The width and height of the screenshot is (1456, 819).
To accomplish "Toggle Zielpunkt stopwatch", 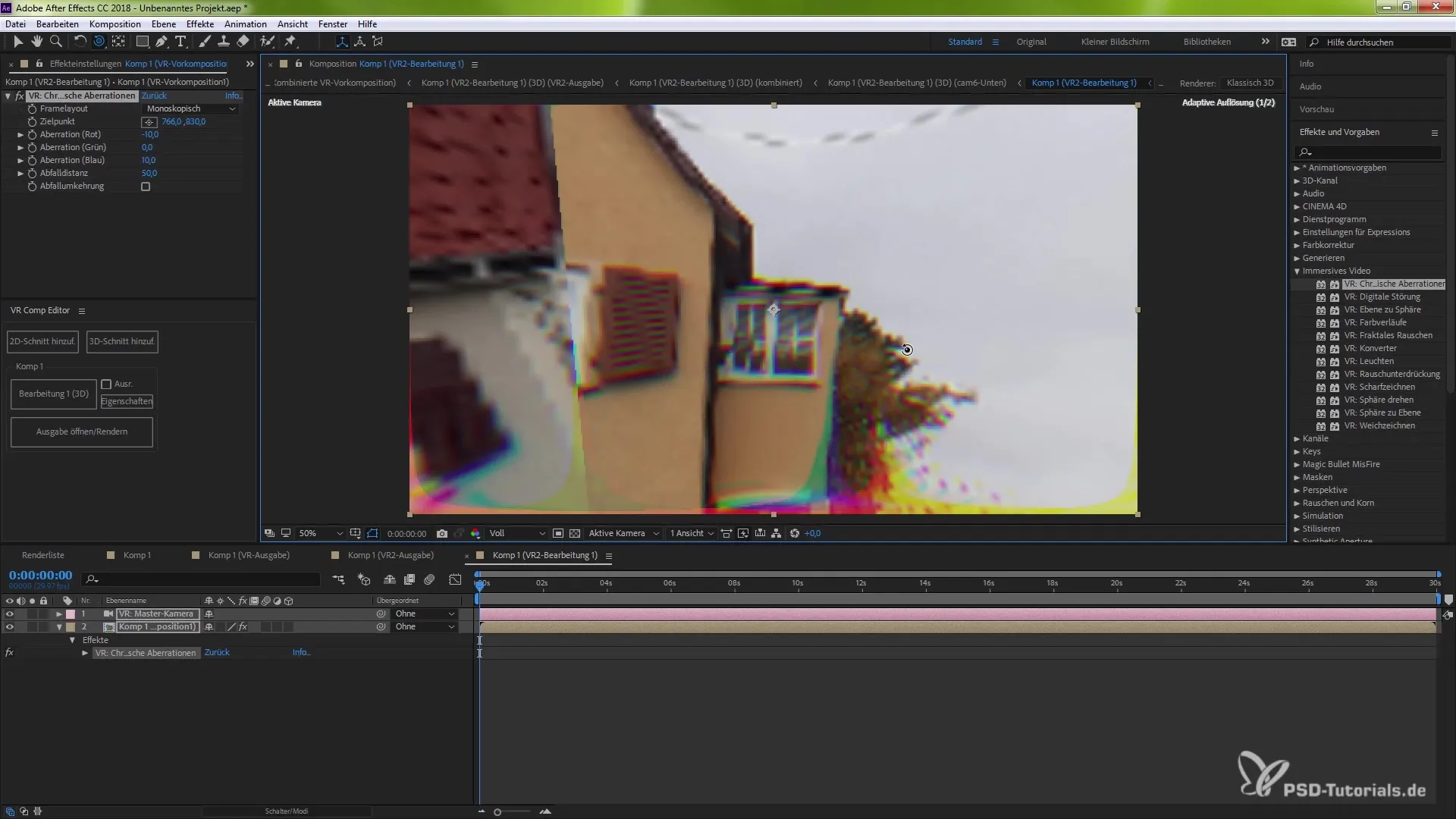I will (x=32, y=122).
